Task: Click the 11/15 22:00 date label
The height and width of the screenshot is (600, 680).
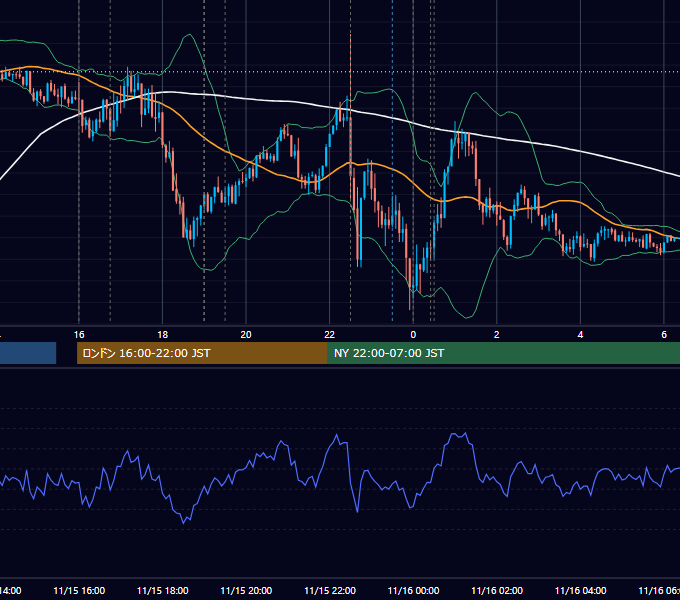Action: coord(330,591)
